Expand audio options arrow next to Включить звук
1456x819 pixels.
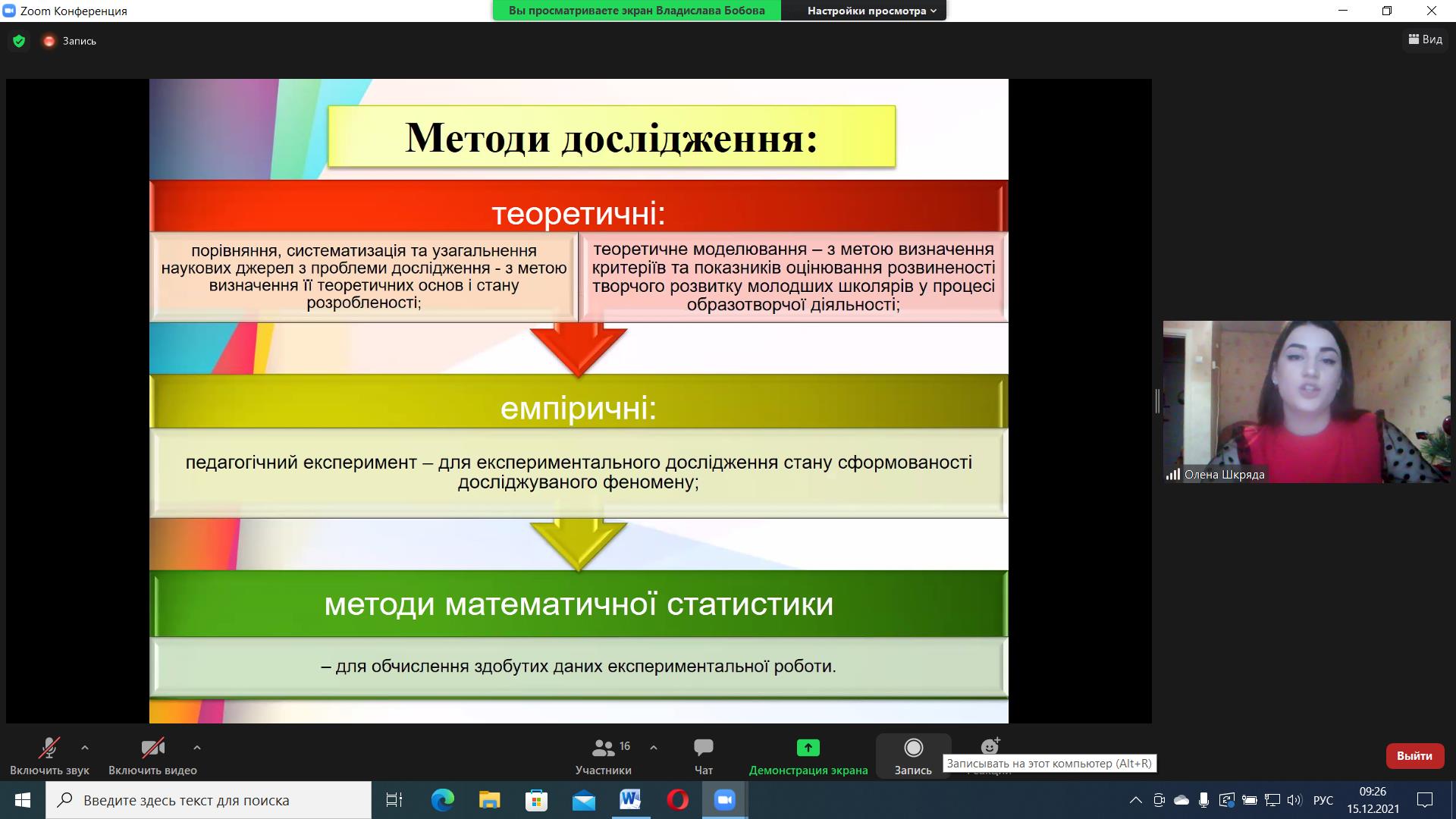tap(85, 748)
